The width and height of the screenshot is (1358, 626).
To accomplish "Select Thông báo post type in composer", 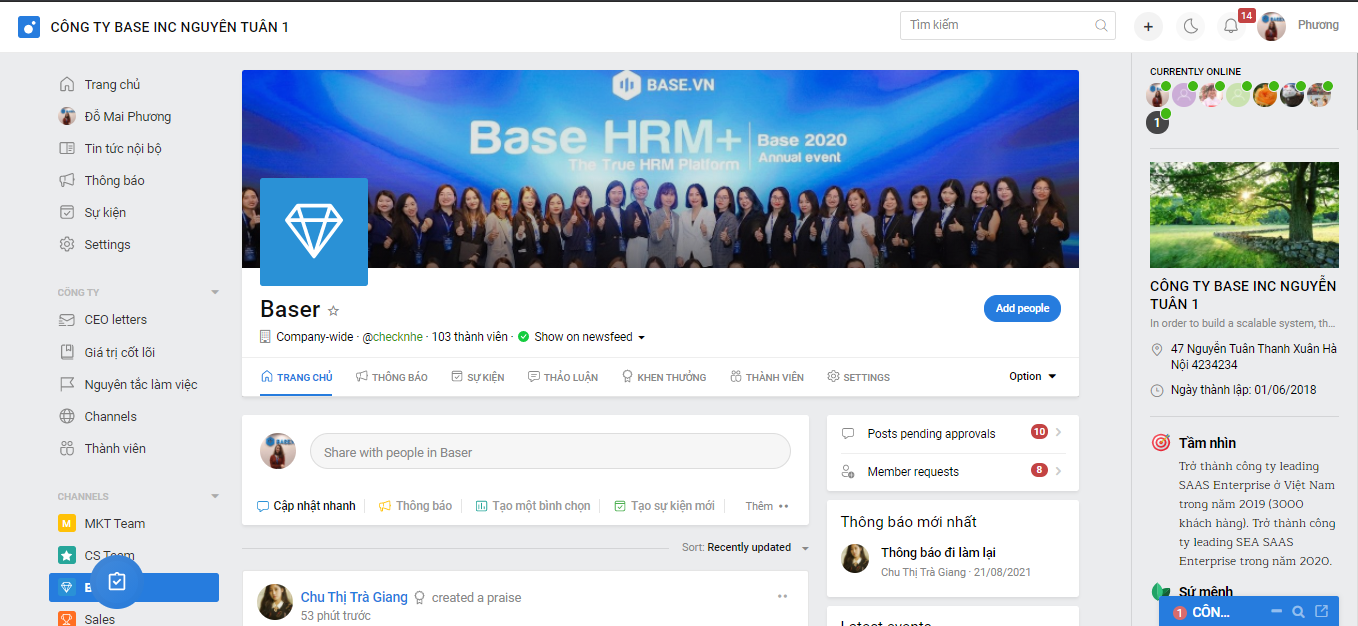I will pyautogui.click(x=415, y=506).
